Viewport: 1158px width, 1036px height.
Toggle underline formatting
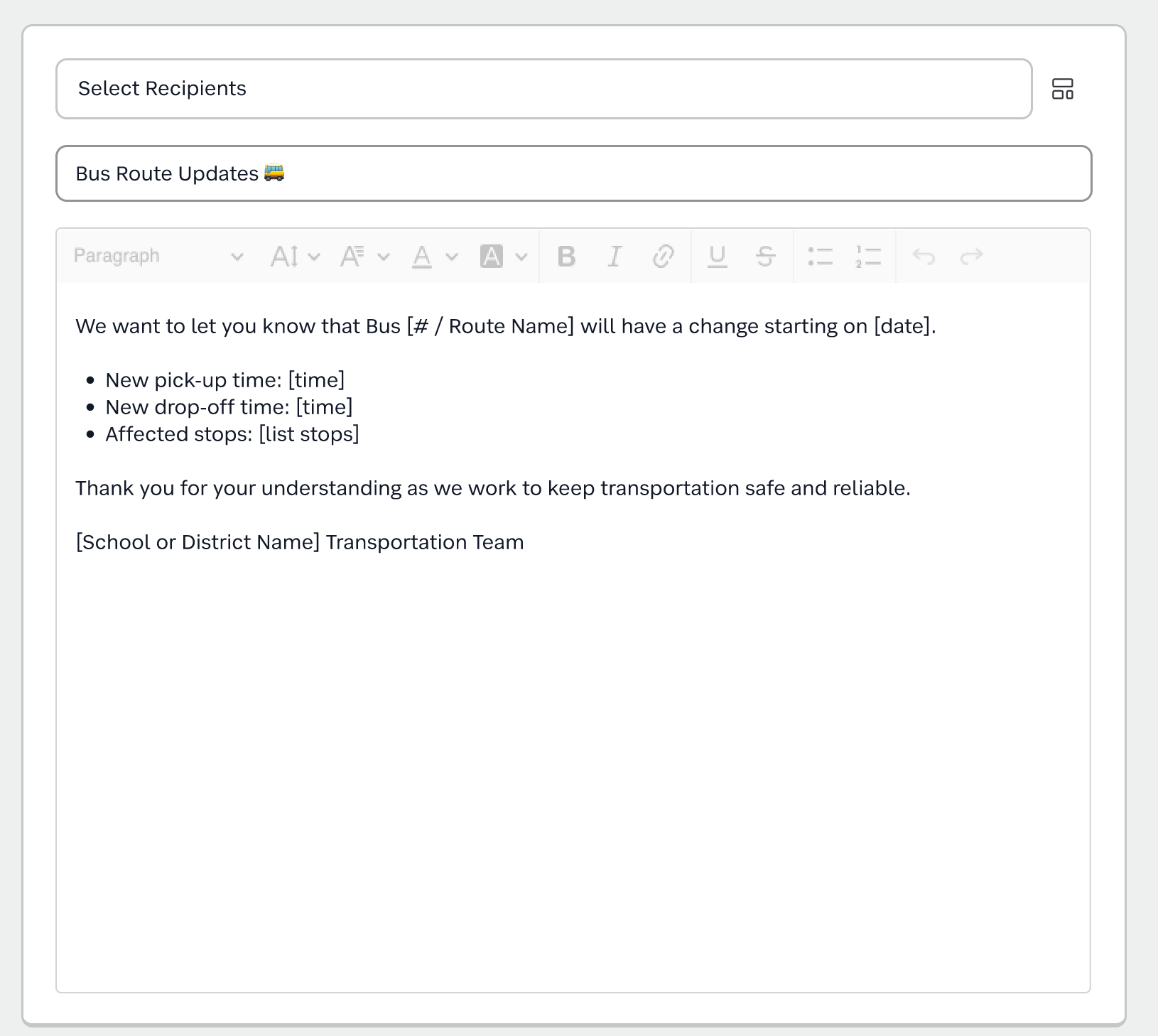click(718, 257)
